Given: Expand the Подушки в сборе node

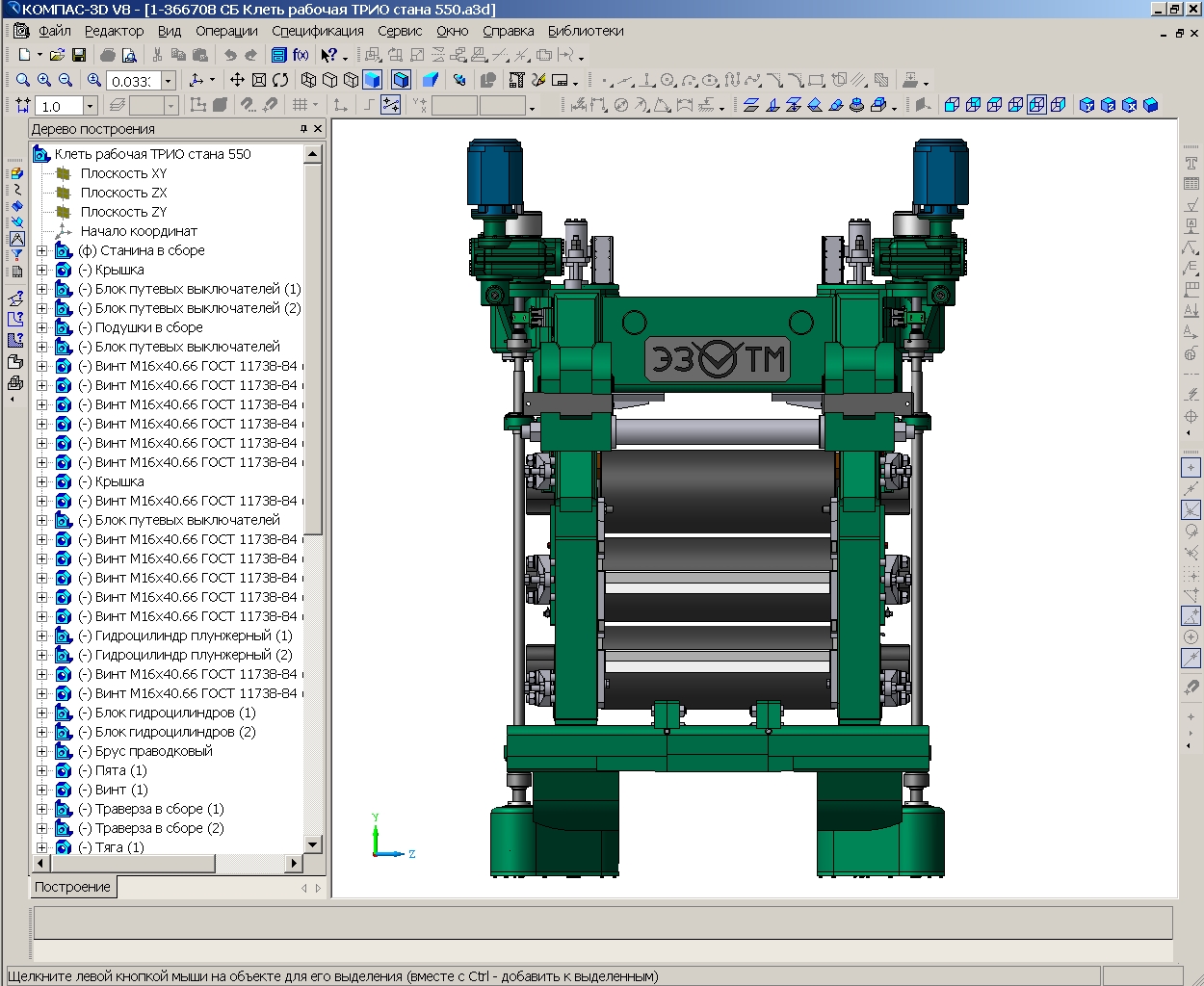Looking at the screenshot, I should point(41,327).
